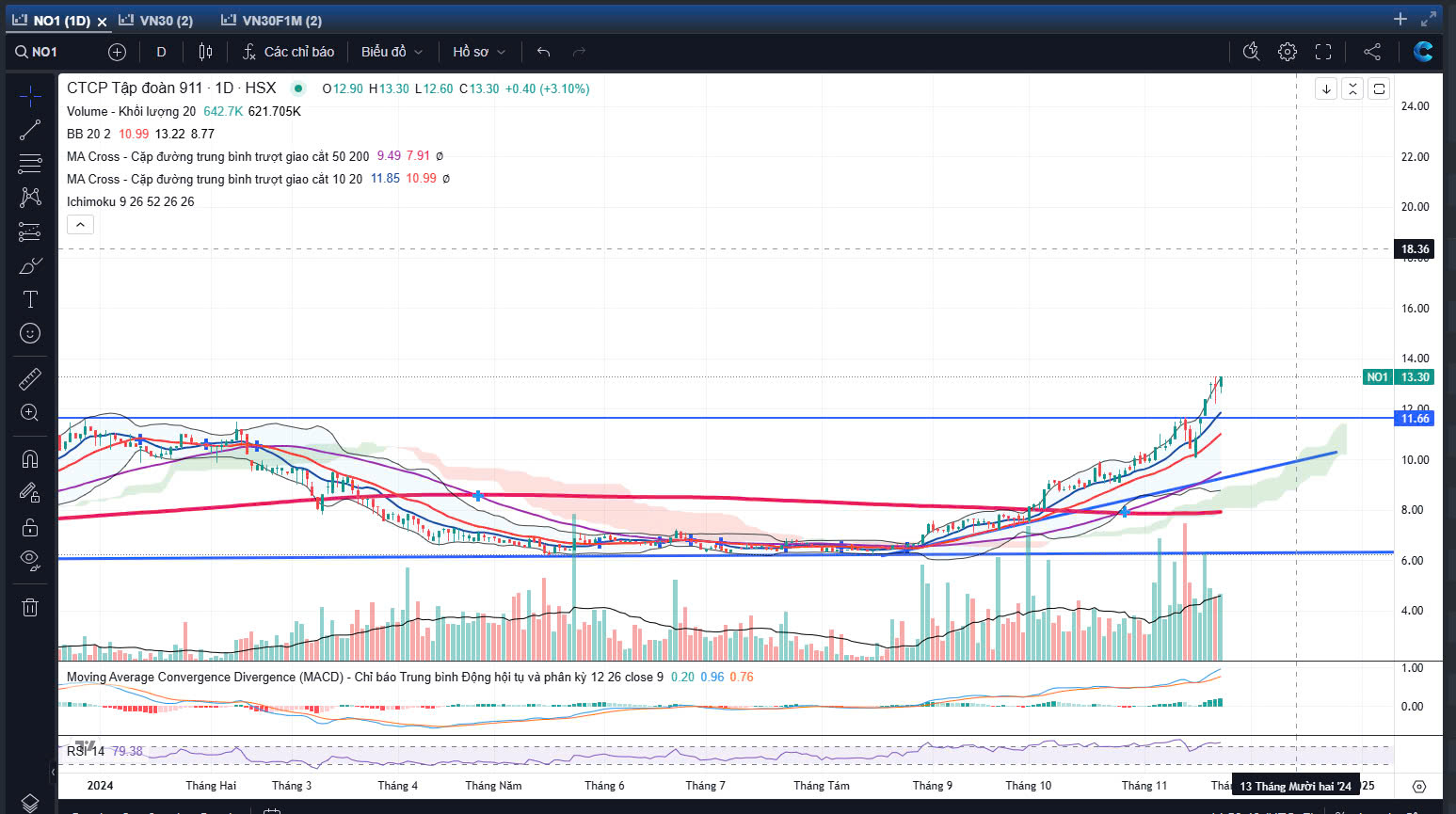The width and height of the screenshot is (1456, 814).
Task: Open chart settings gear
Action: point(1288,52)
